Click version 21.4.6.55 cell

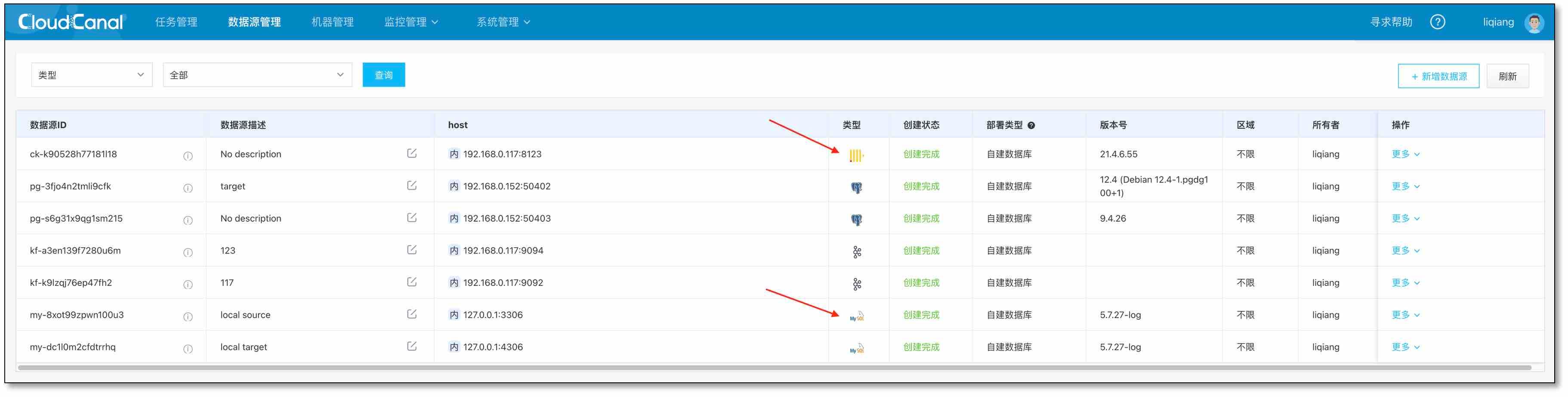[x=1118, y=154]
